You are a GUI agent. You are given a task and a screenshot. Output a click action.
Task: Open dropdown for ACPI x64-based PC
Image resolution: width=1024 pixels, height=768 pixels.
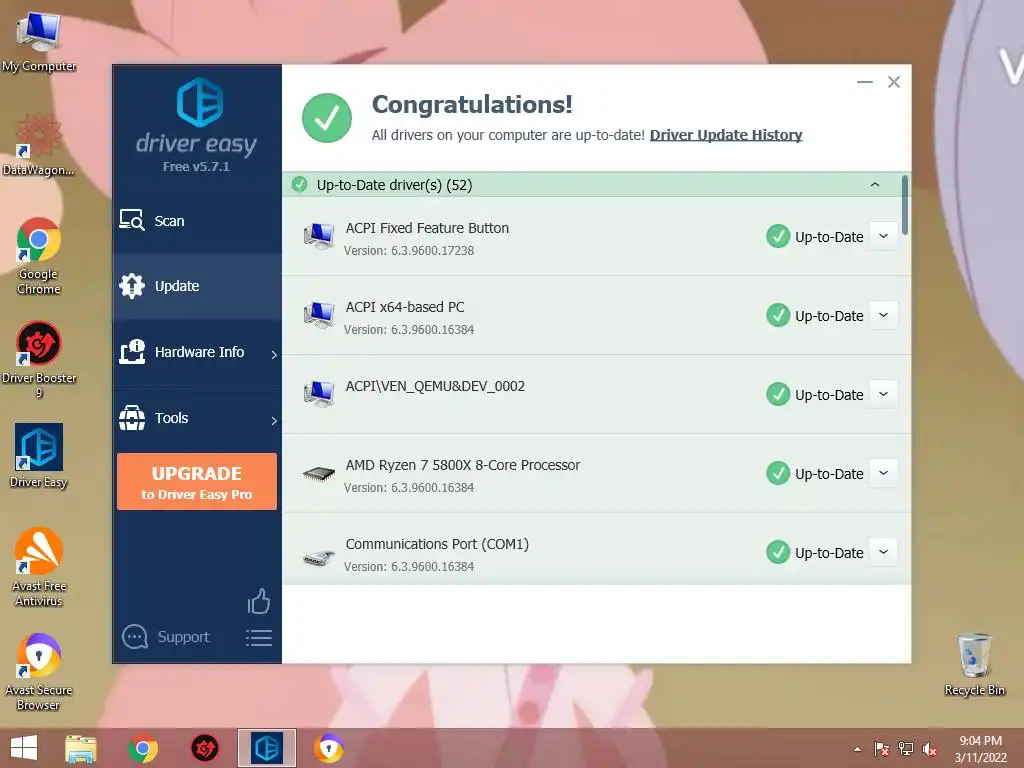coord(883,315)
